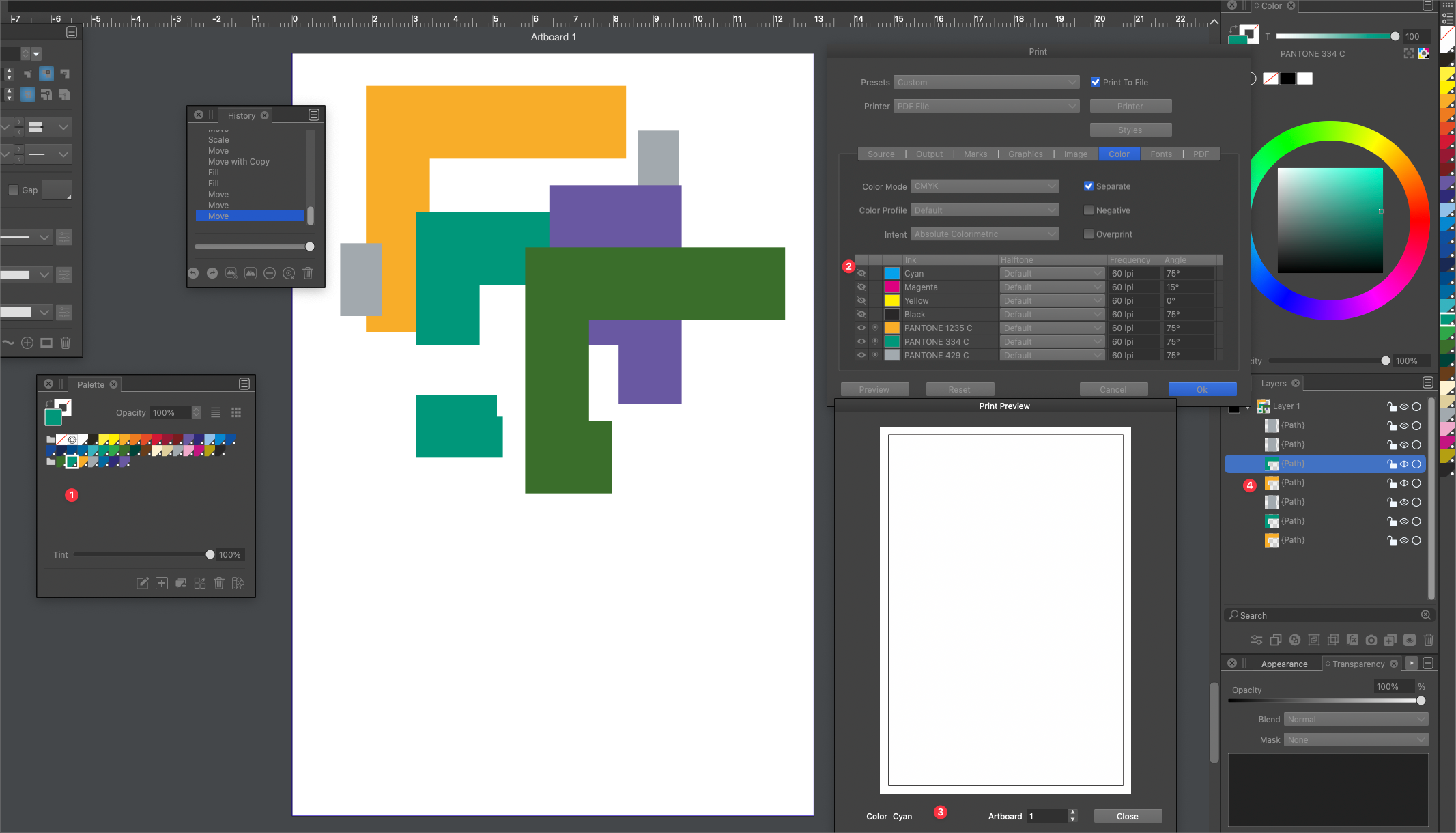Click the Close button in Print Preview
The height and width of the screenshot is (833, 1456).
coord(1128,816)
